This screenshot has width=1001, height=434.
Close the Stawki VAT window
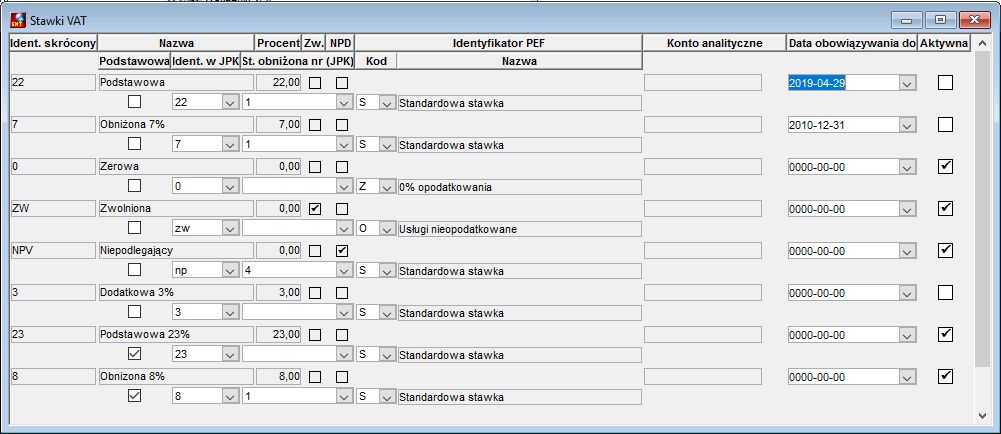click(x=975, y=20)
